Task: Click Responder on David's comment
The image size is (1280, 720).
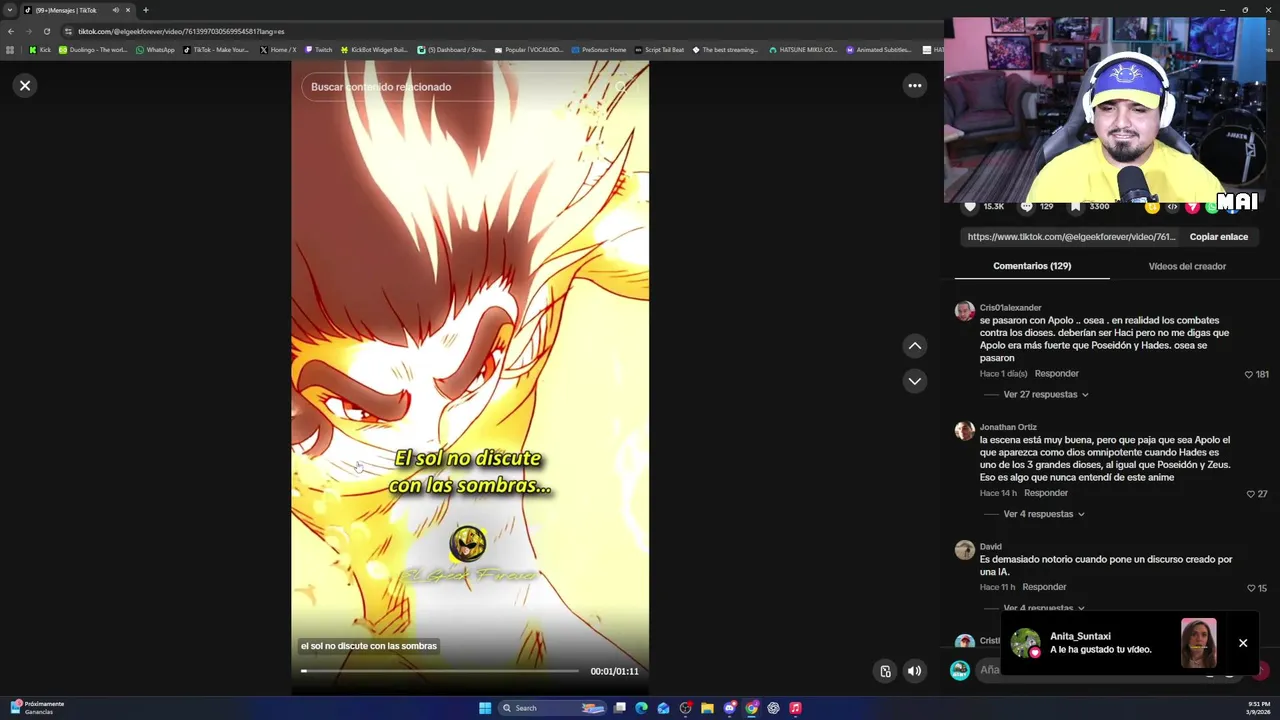Action: [x=1044, y=587]
